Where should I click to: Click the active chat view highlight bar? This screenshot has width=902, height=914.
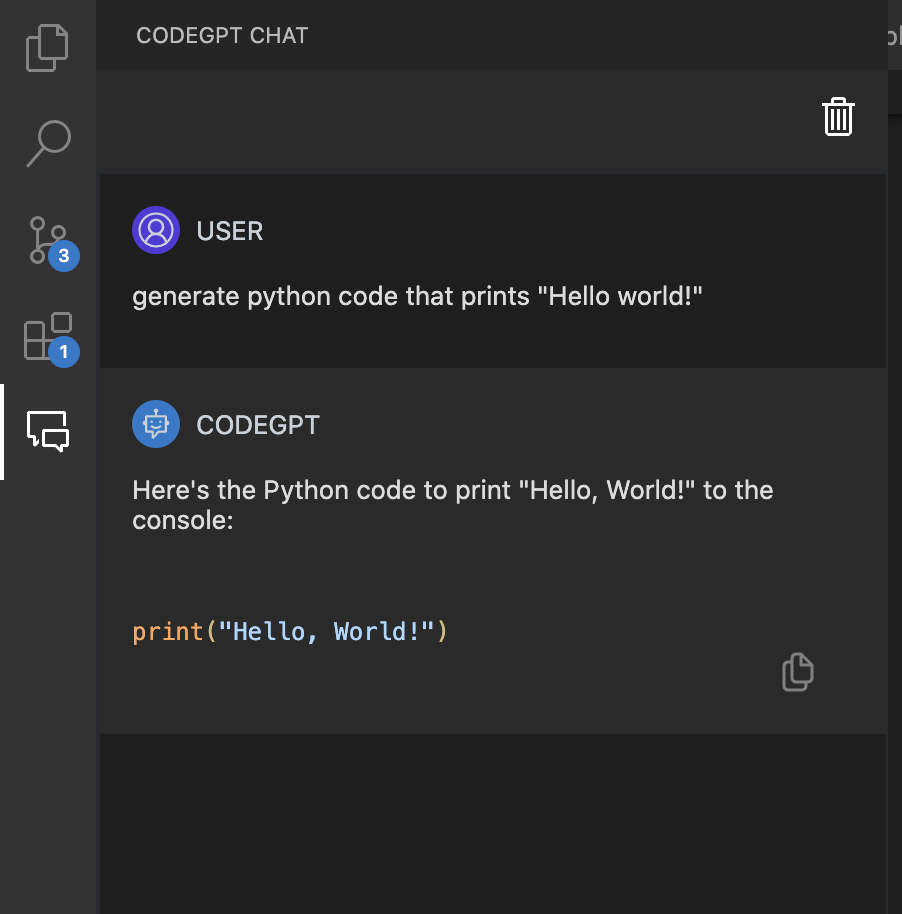coord(2,432)
